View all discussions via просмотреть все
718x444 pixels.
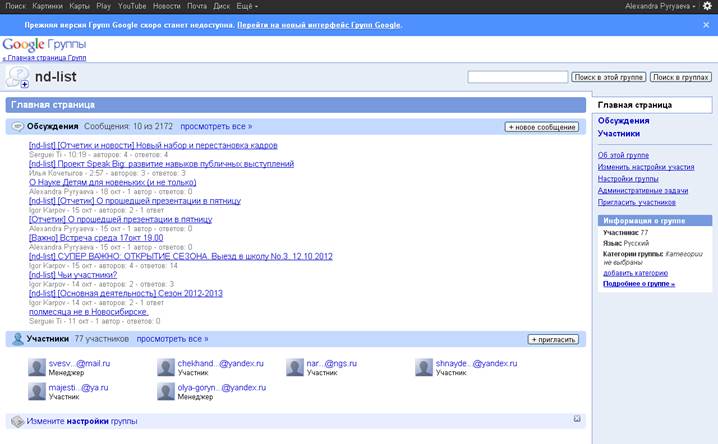click(x=216, y=126)
